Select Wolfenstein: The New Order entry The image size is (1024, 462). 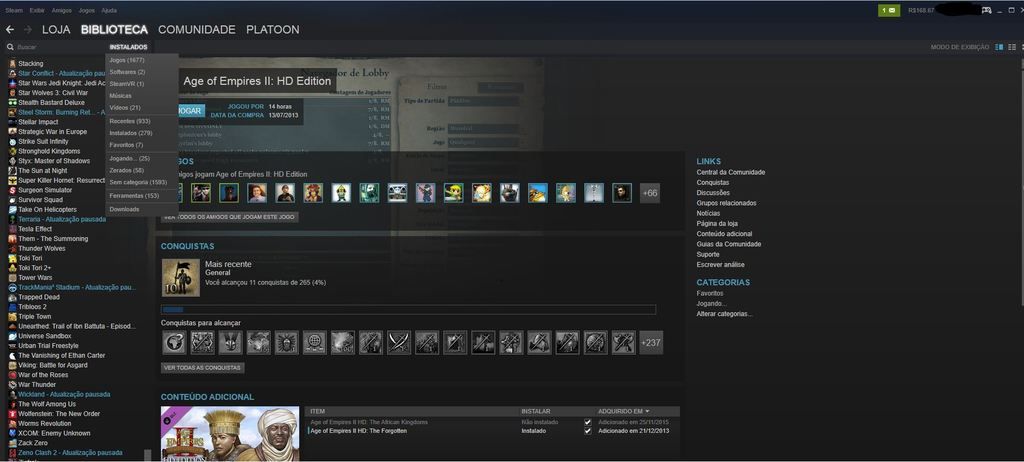click(59, 414)
